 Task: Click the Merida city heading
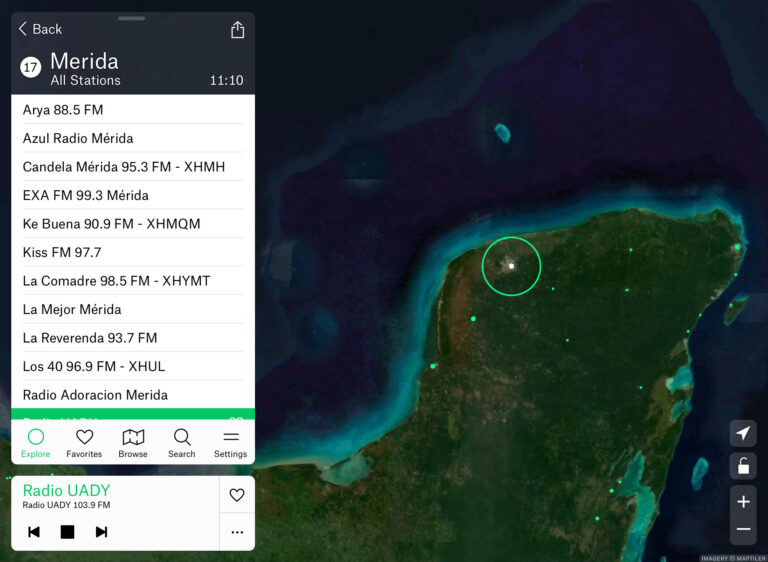click(84, 62)
